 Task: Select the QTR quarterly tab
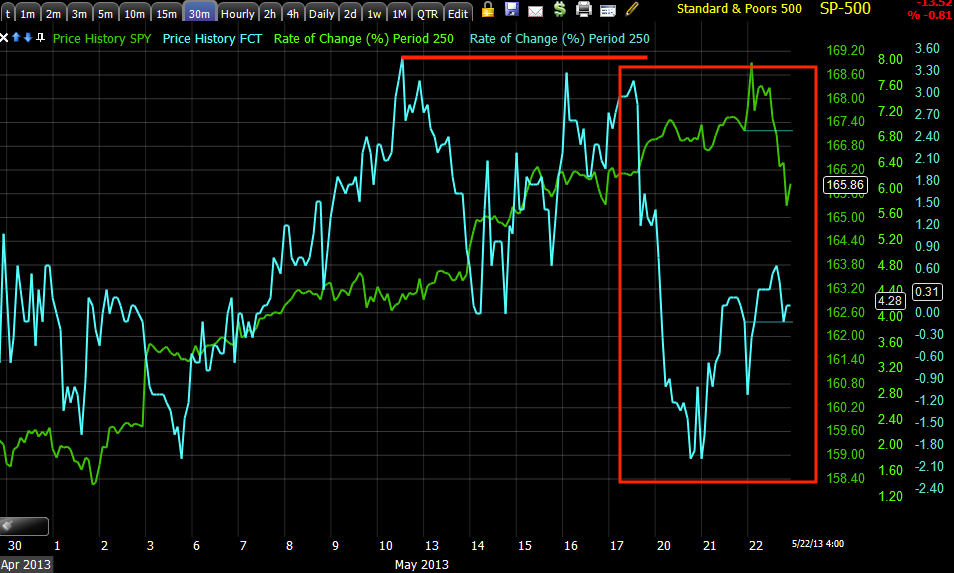(428, 13)
